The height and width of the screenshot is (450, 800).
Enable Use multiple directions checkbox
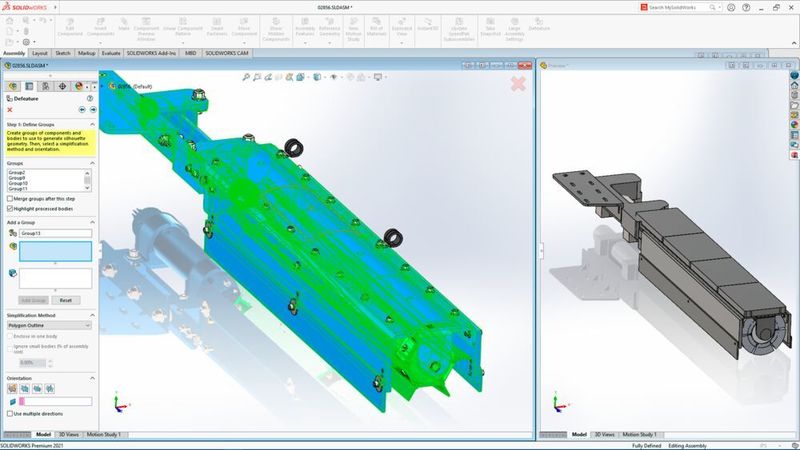point(10,414)
